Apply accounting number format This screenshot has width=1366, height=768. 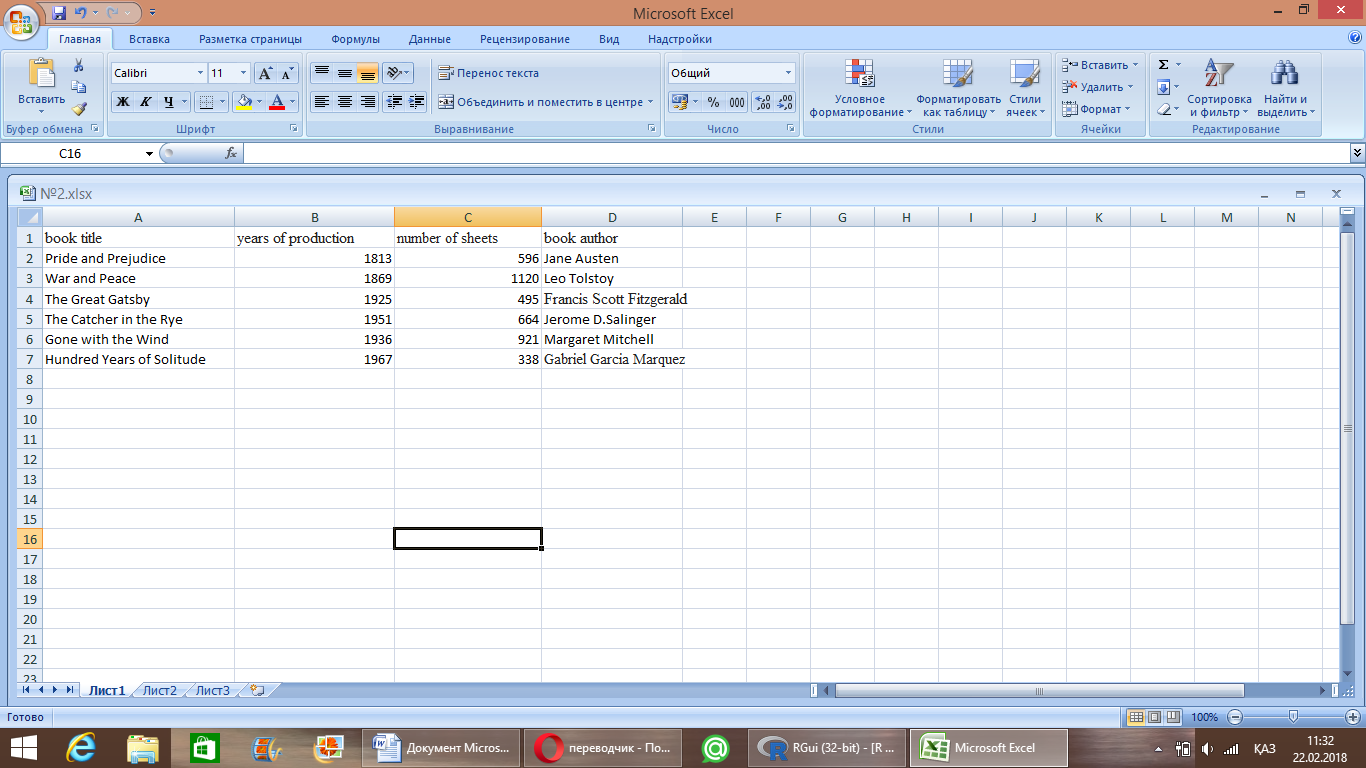pos(680,102)
